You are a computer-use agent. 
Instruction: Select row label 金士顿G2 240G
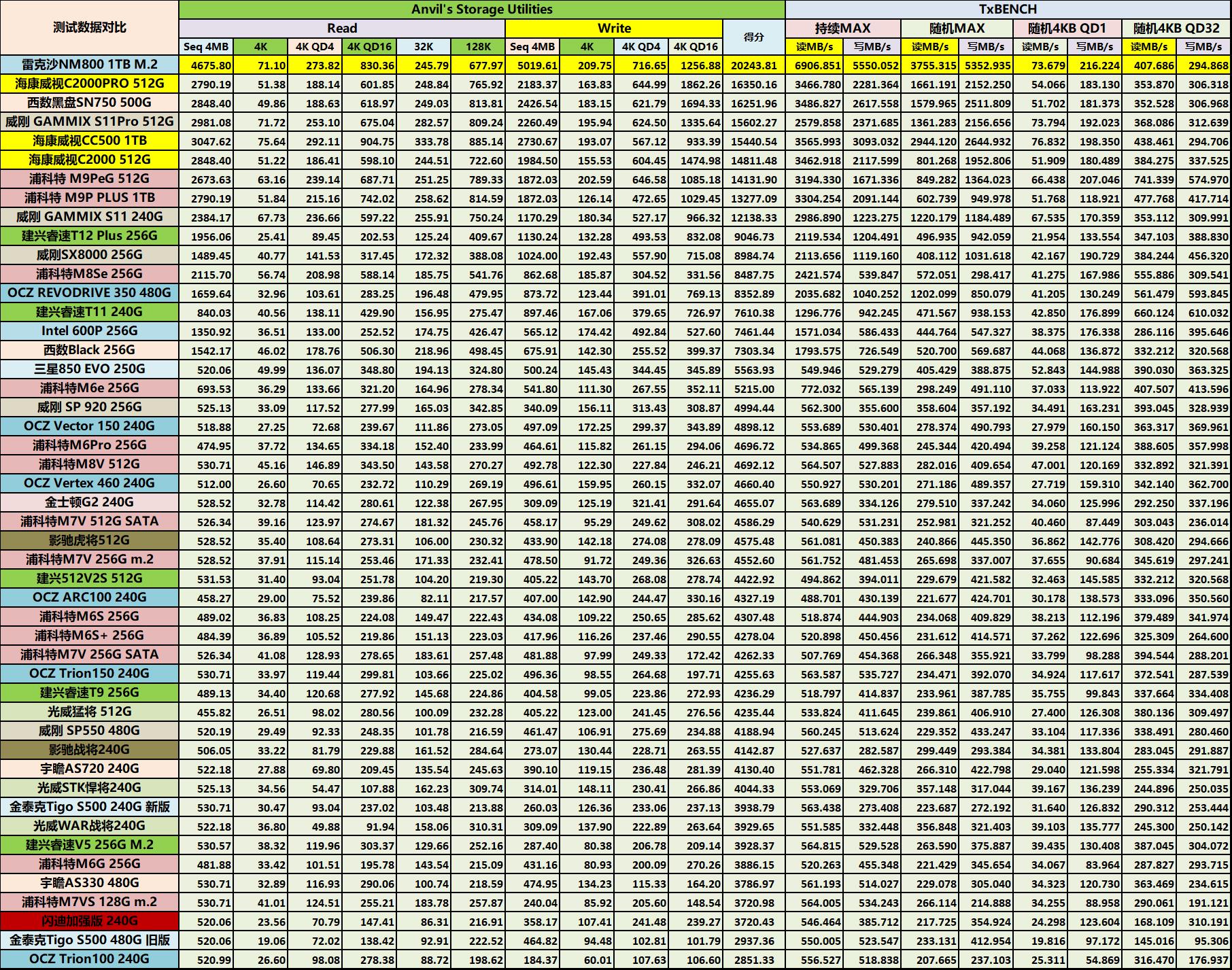point(89,502)
